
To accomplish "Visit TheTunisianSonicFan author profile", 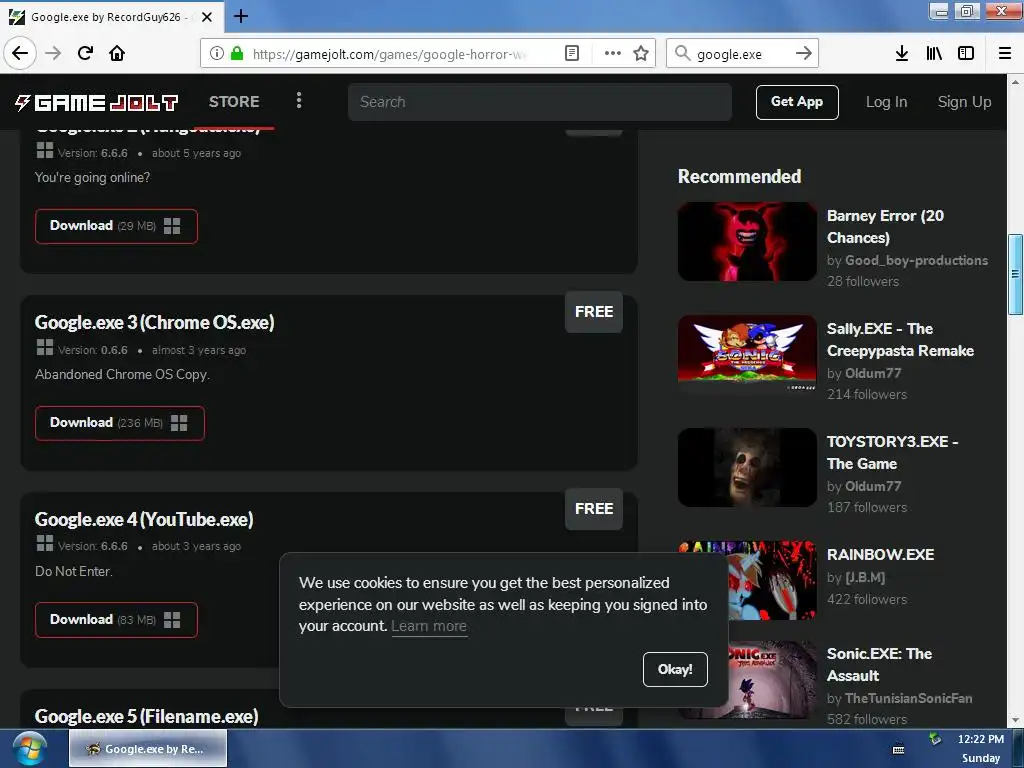I will point(908,699).
